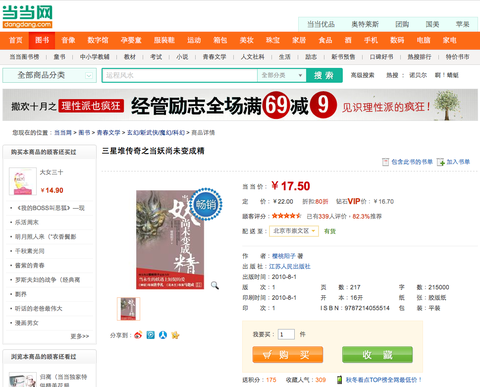Screen dimensions: 480x387
Task: Click publisher link 江苏人民出版社
Action: click(x=290, y=266)
